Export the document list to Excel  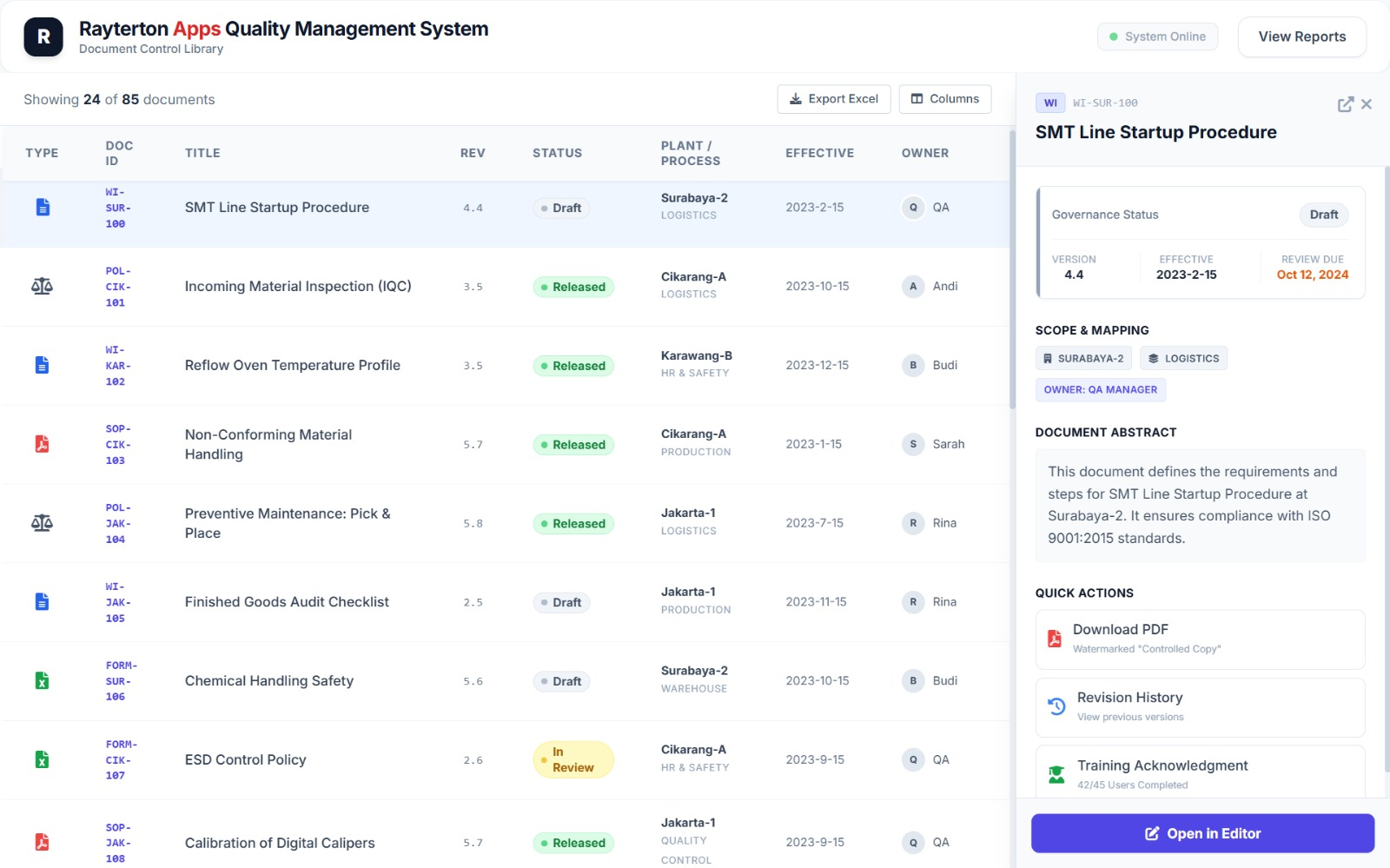click(833, 99)
